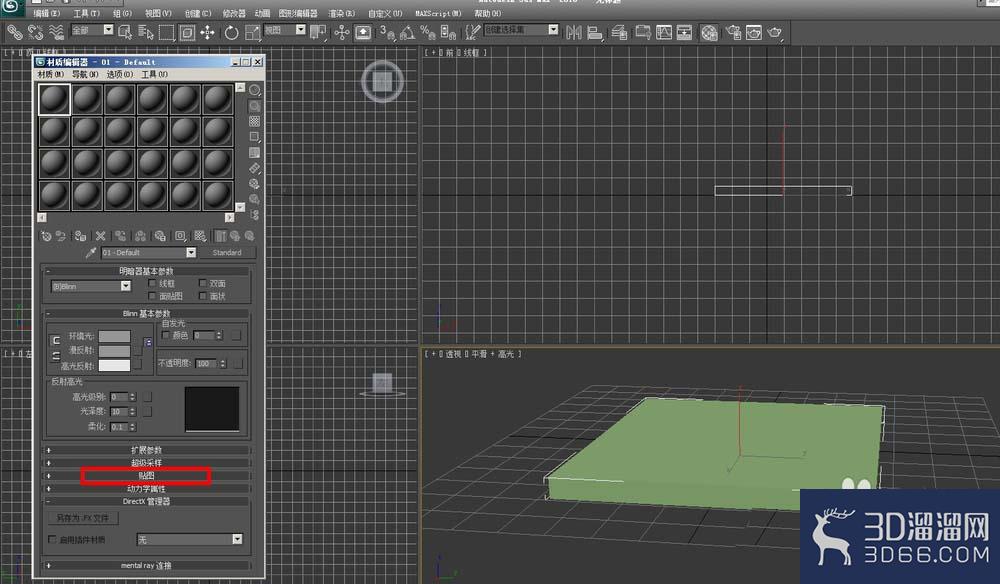The image size is (1000, 584).
Task: Expand the 贴图 (Maps) rollout
Action: [x=146, y=476]
